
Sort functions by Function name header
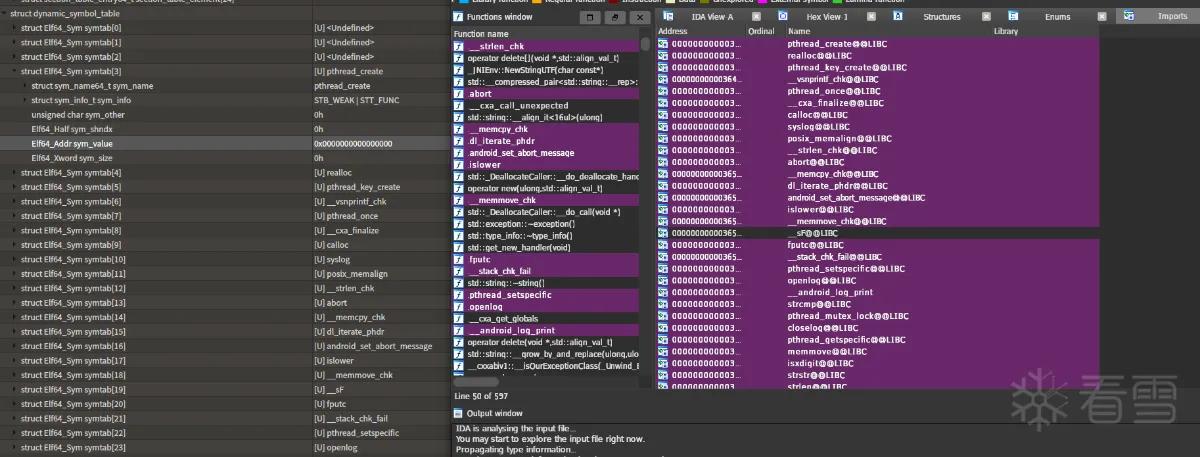[x=545, y=33]
